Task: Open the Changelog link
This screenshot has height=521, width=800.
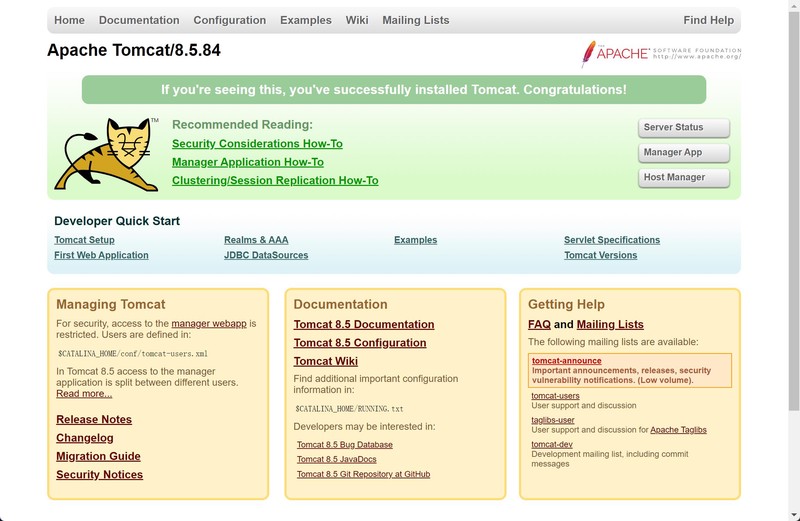Action: pyautogui.click(x=85, y=438)
